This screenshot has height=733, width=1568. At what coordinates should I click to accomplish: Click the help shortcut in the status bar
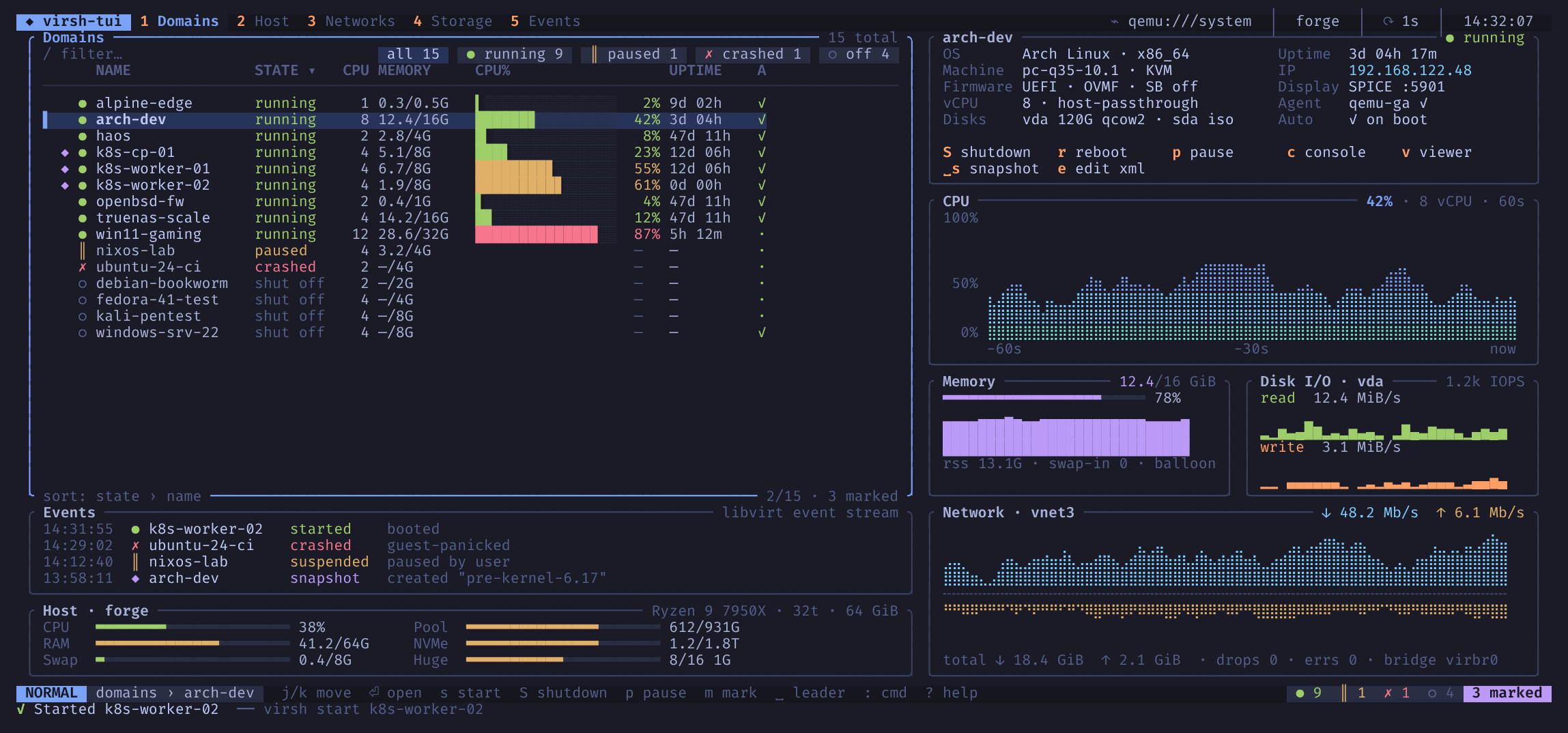(x=951, y=693)
